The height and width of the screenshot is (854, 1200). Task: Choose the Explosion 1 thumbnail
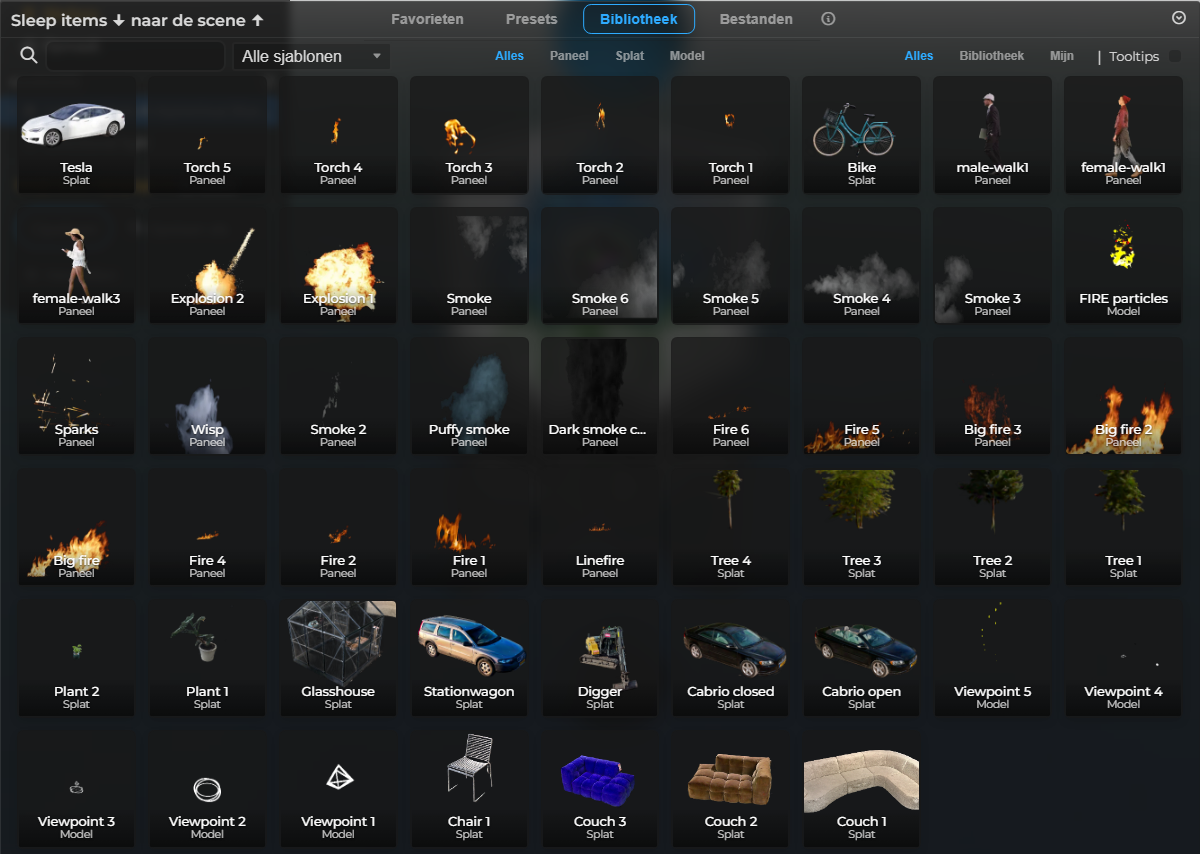tap(338, 265)
